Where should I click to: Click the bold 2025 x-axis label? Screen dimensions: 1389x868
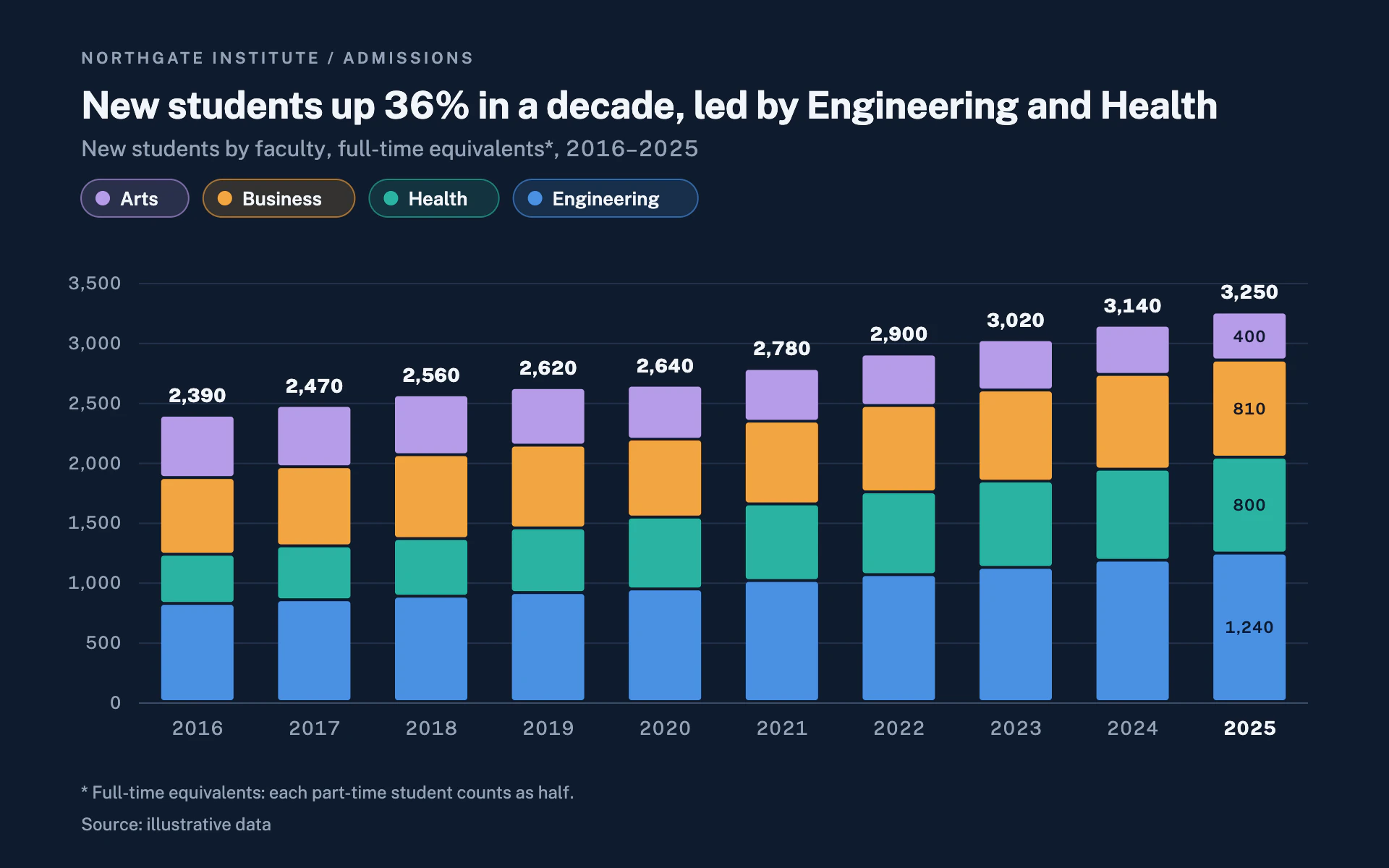pos(1249,728)
